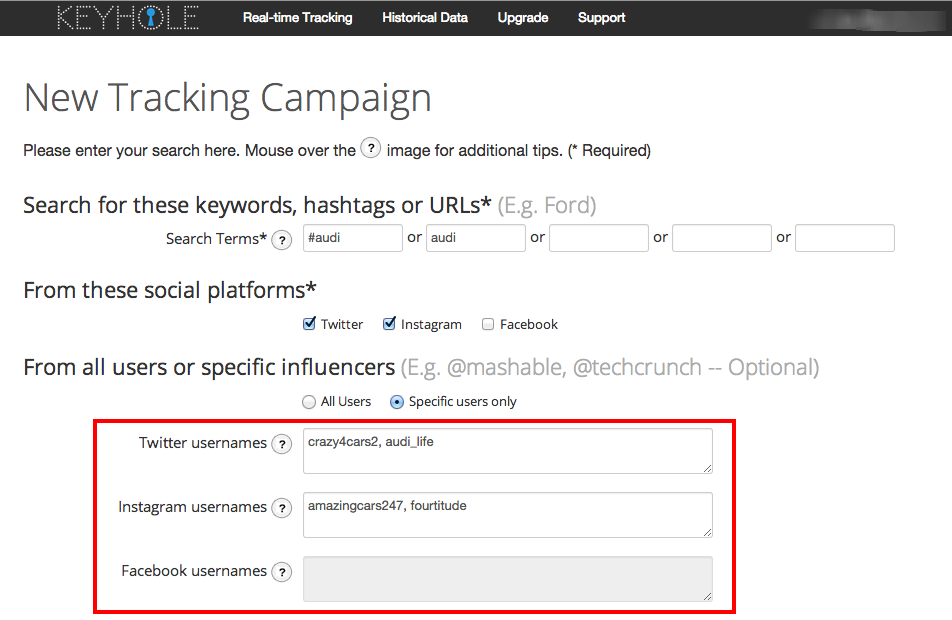Click the resize handle of the Twitter usernames box
Screen dimensions: 952x620
coord(707,468)
